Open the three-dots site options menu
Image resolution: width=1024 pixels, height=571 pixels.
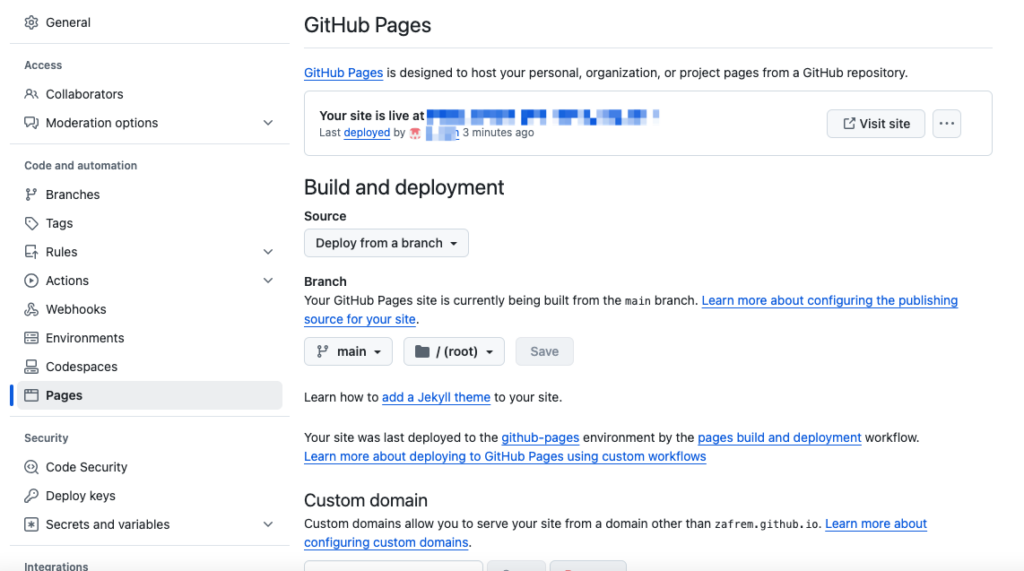947,123
